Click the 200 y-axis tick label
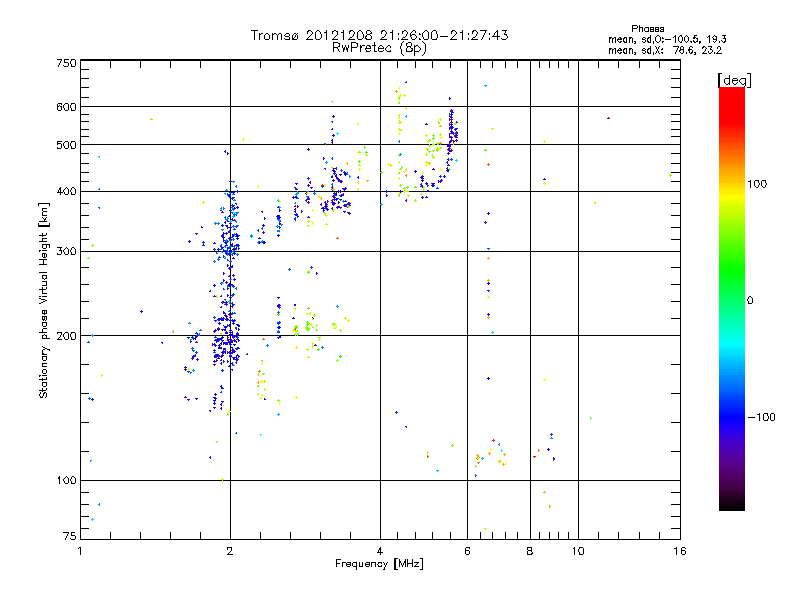This screenshot has height=600, width=800. [67, 336]
